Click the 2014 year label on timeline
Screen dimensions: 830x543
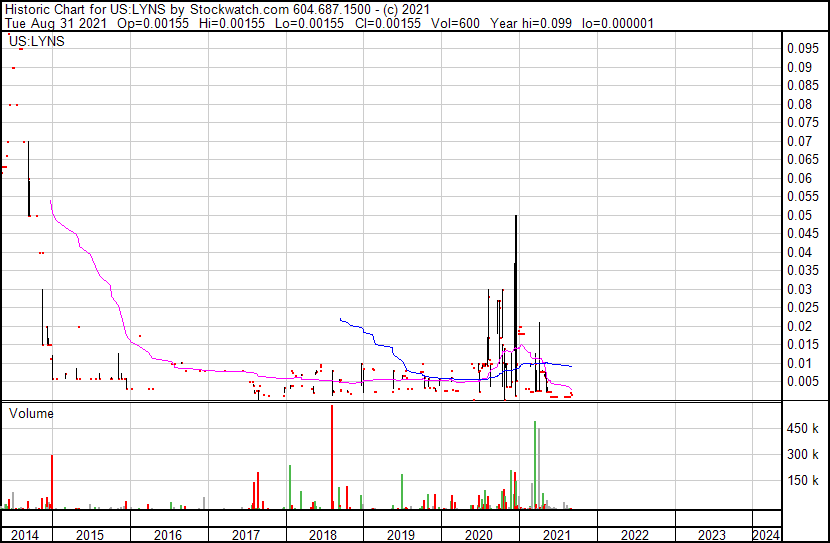24,535
